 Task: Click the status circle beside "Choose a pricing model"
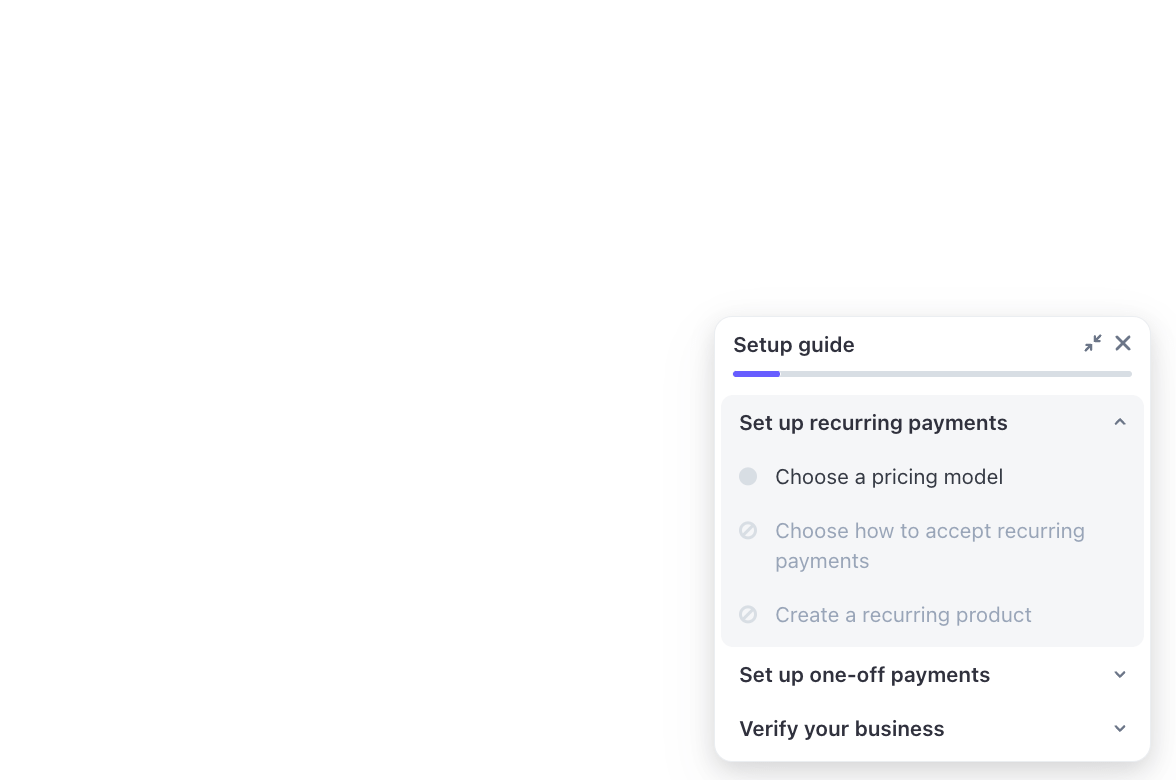[748, 476]
